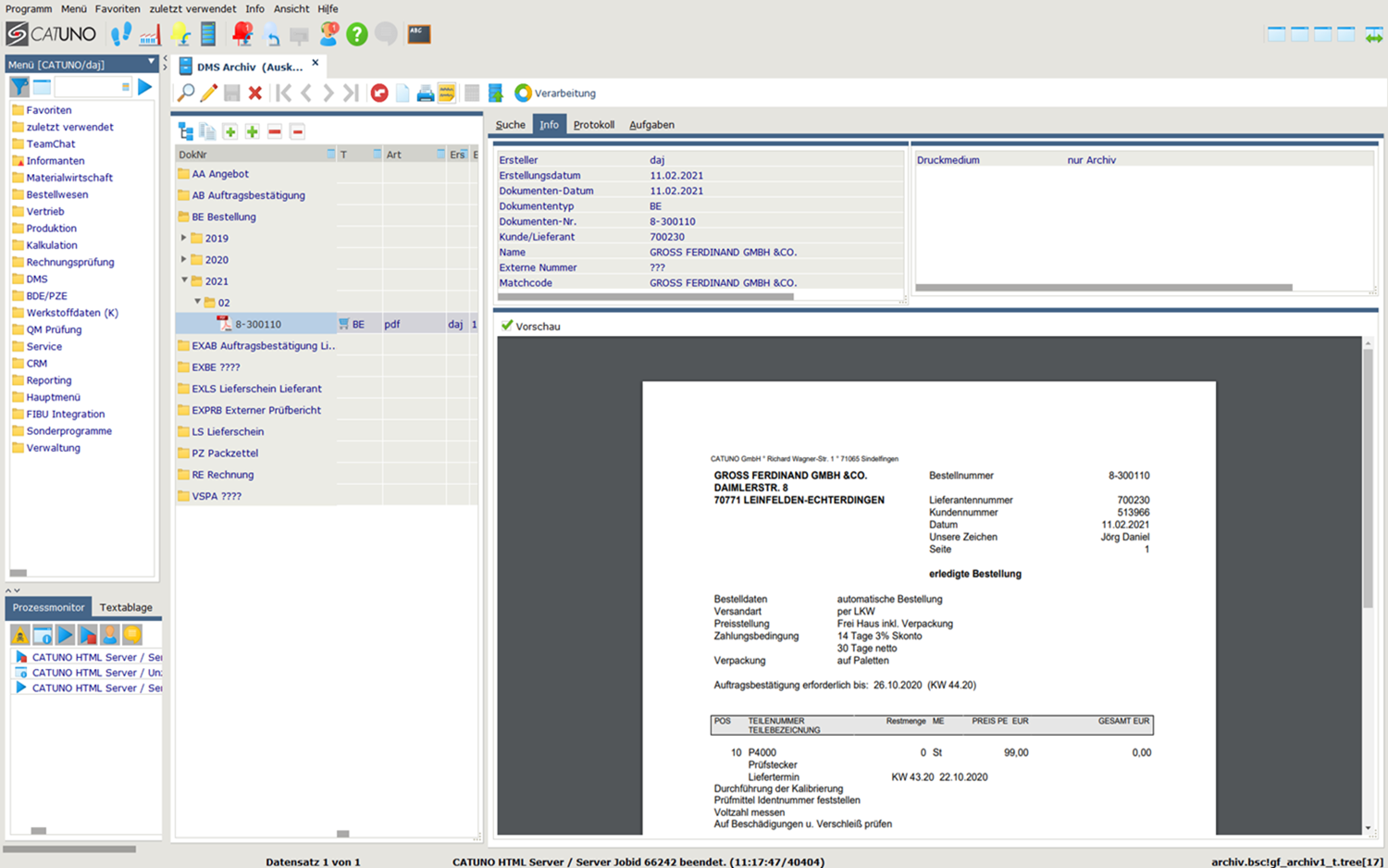Screen dimensions: 1388x868
Task: Click the printer icon in toolbar
Action: point(425,93)
